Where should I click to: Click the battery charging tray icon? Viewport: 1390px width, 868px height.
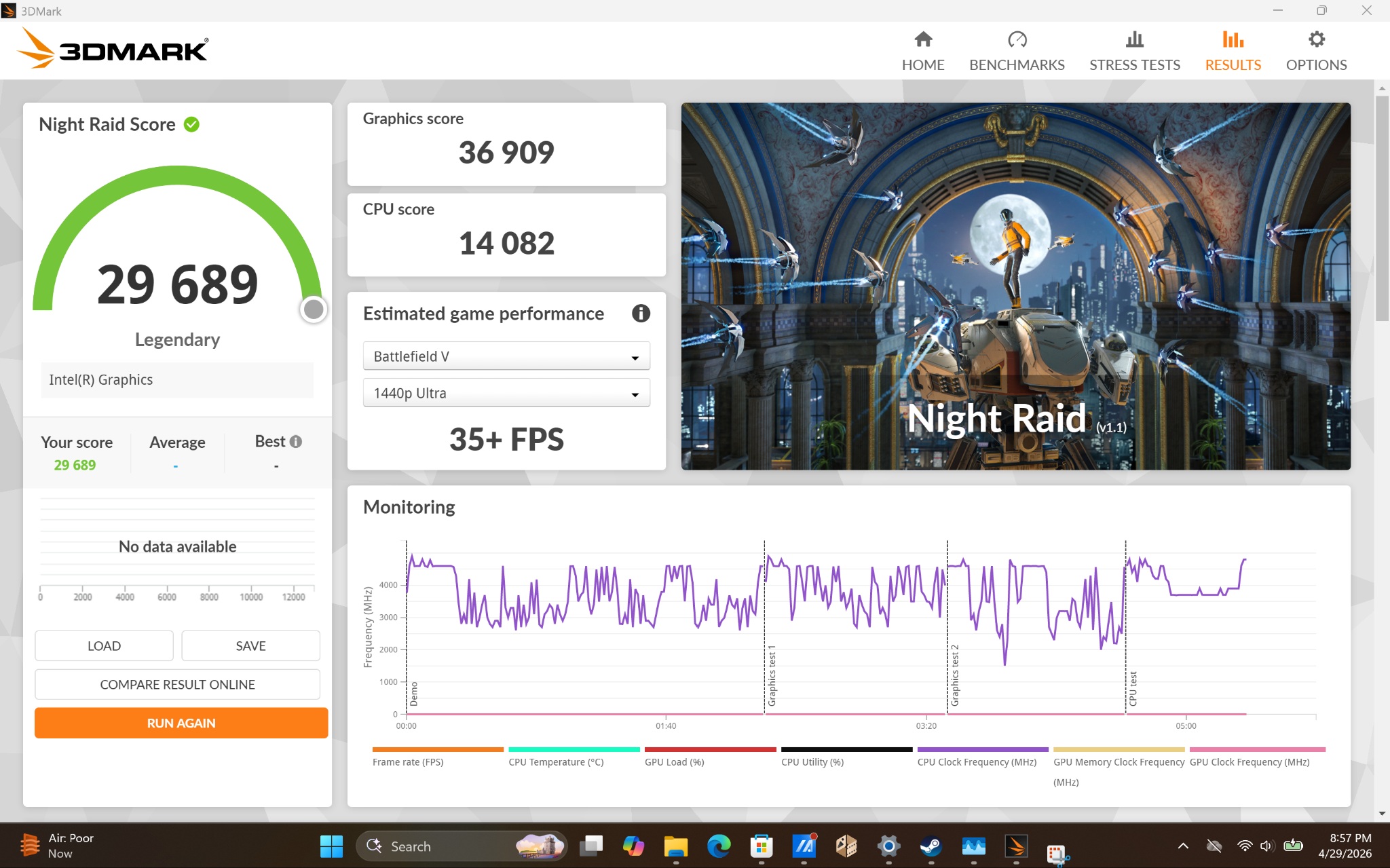[x=1294, y=846]
